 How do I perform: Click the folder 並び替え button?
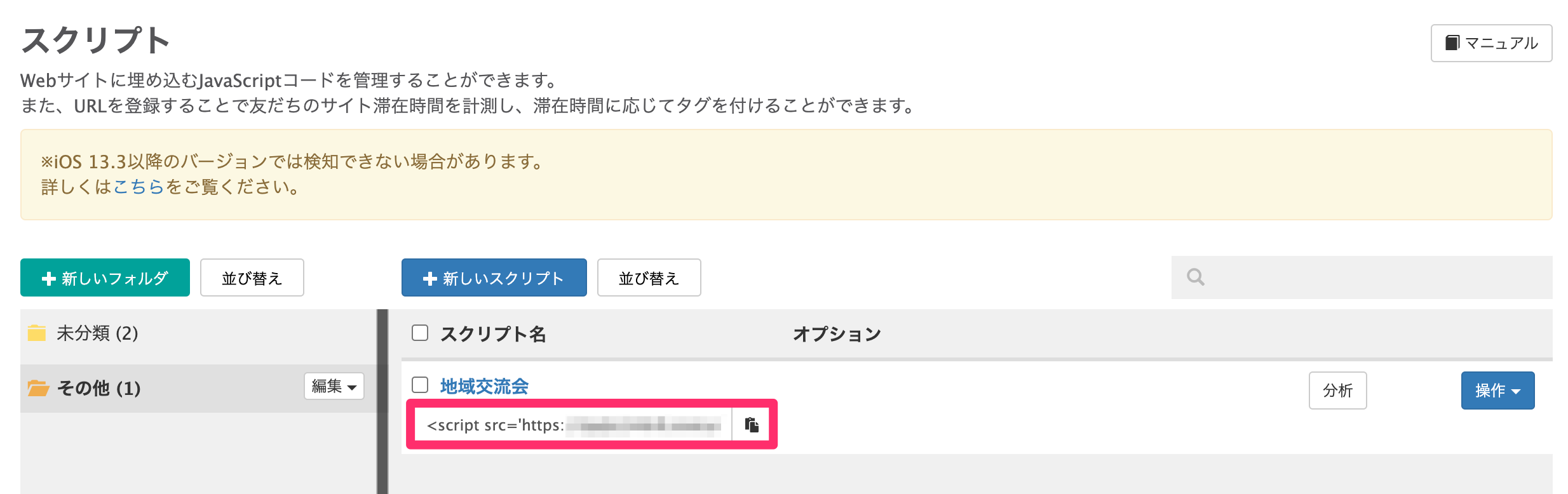(x=252, y=278)
